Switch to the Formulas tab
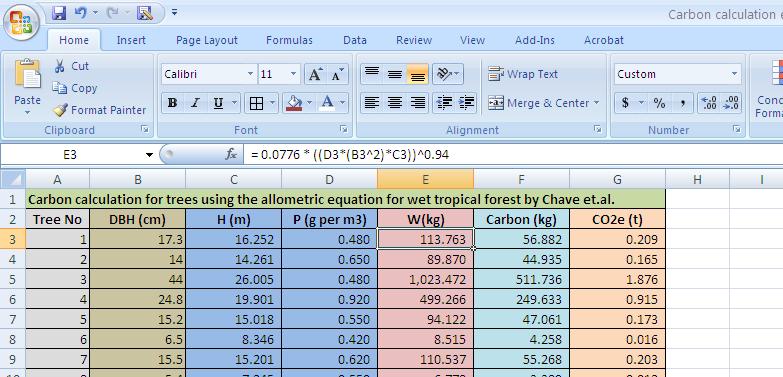Screen dimensions: 783x377 [289, 40]
